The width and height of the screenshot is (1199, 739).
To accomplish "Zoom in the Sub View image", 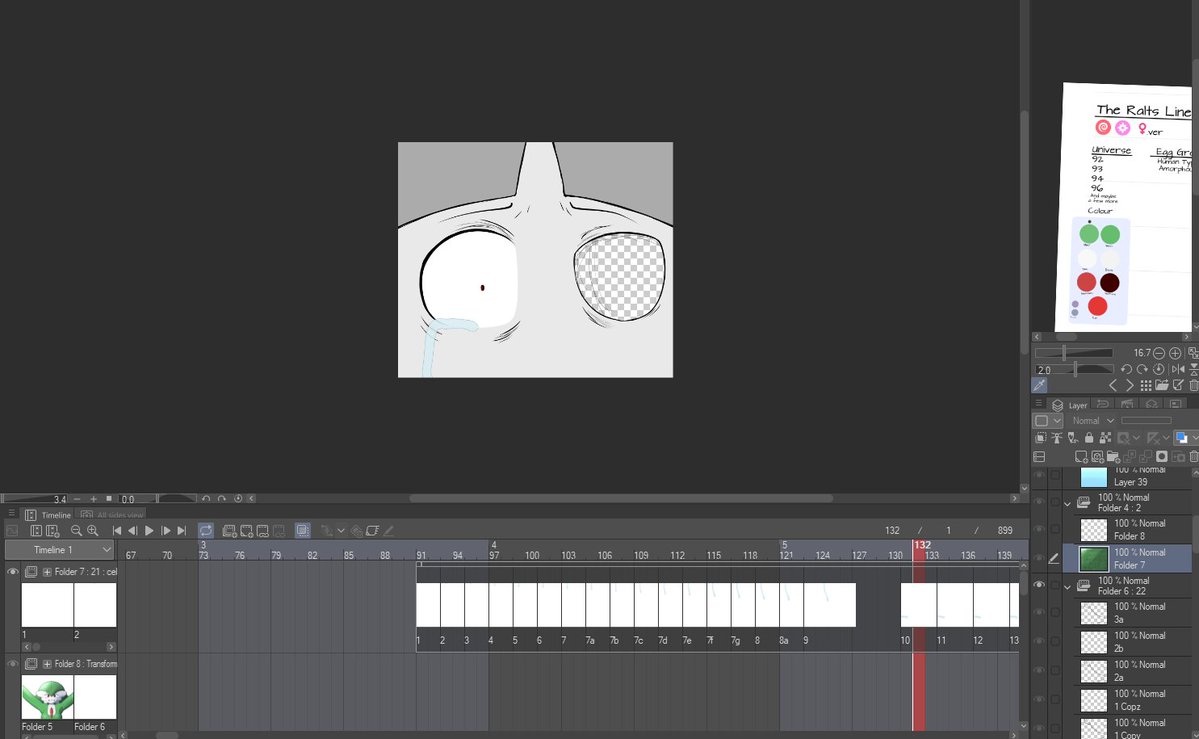I will (1175, 353).
